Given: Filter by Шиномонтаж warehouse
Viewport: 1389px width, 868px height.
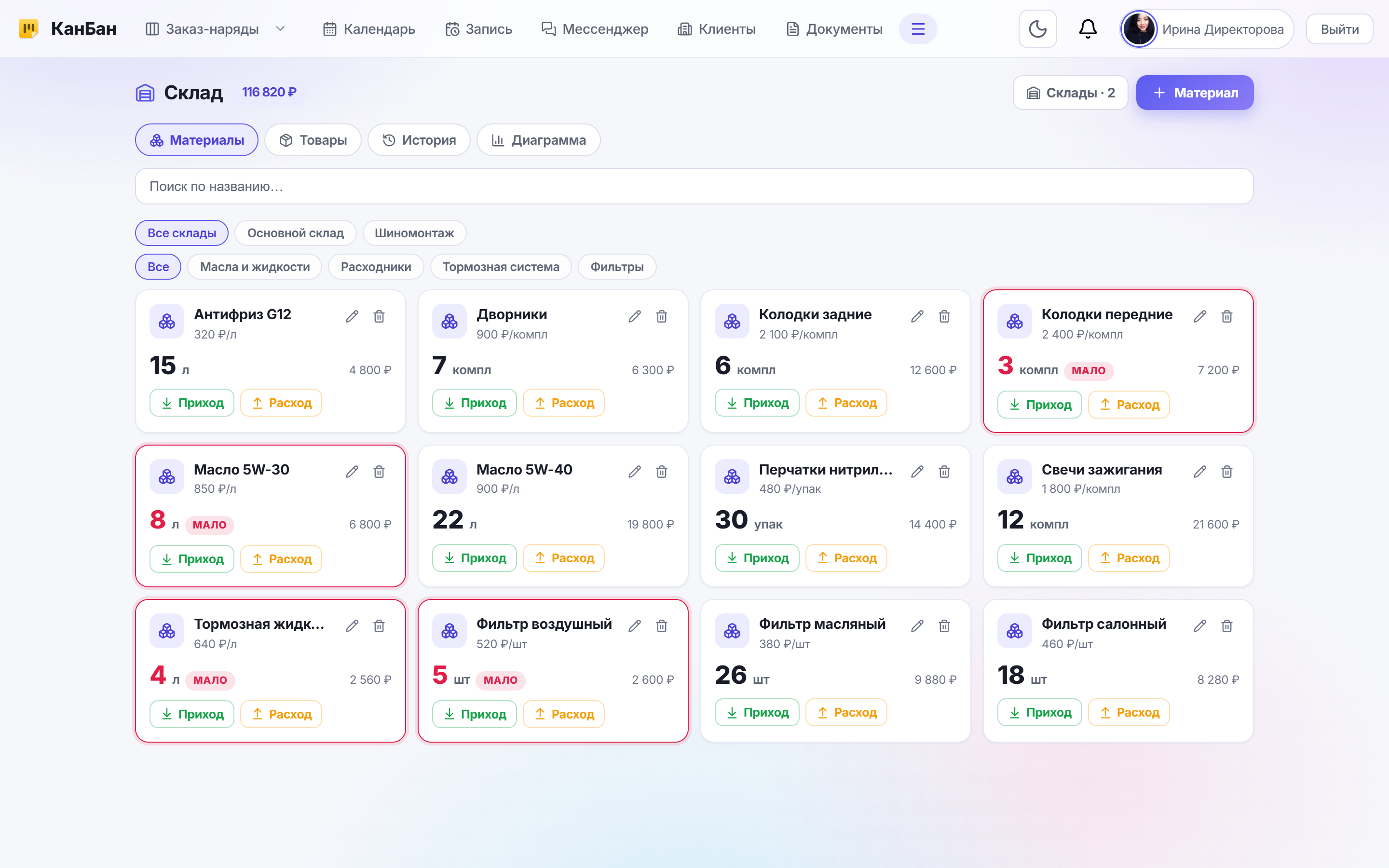Looking at the screenshot, I should point(414,233).
